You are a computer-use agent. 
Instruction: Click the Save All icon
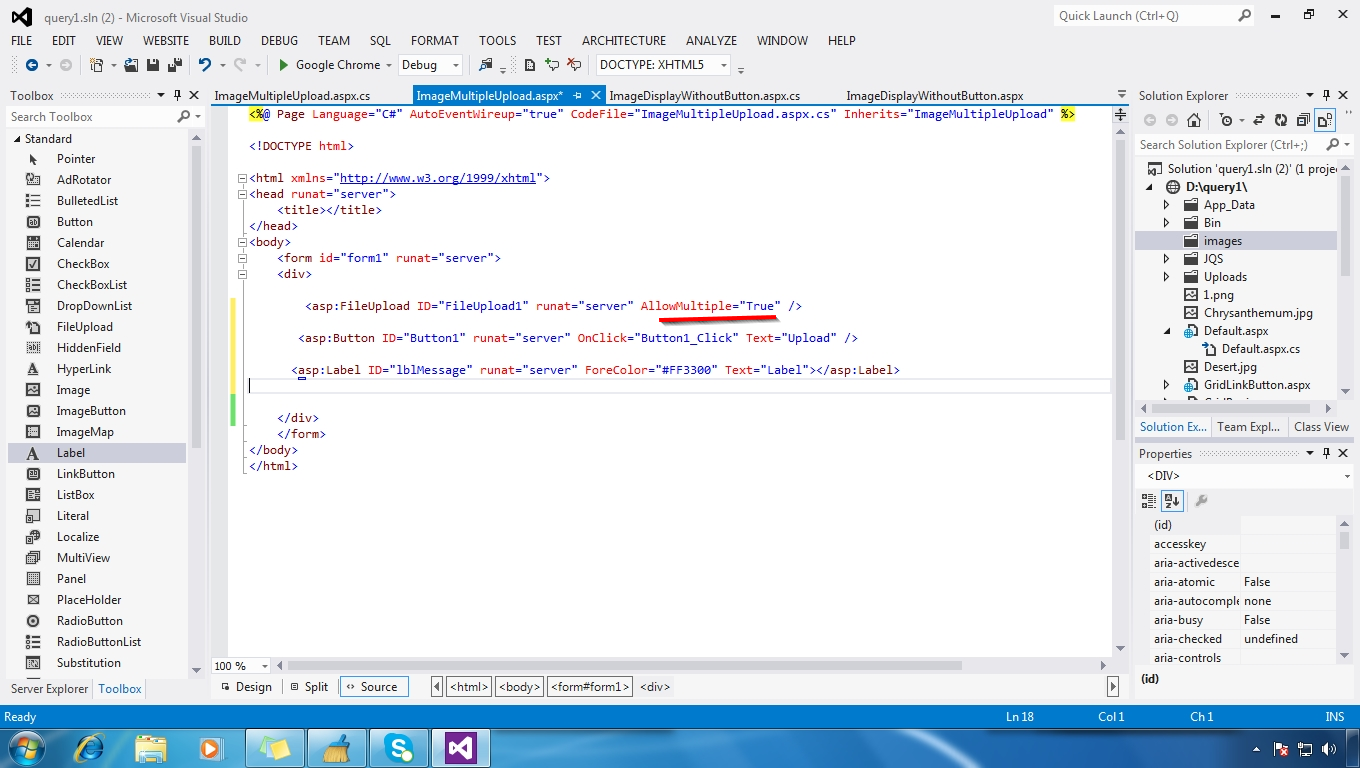pyautogui.click(x=172, y=64)
